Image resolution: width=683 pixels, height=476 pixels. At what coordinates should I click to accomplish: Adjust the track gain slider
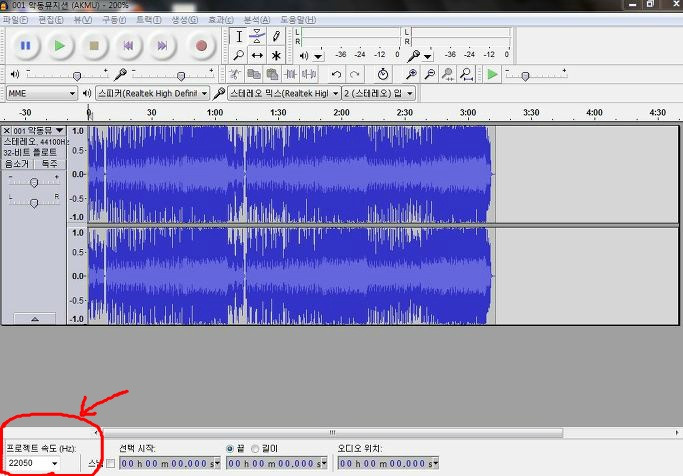point(34,182)
